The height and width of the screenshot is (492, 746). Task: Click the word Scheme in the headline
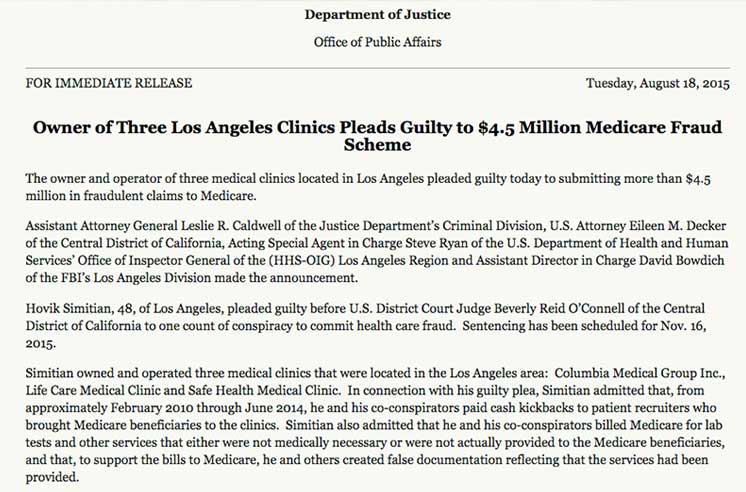(x=377, y=145)
